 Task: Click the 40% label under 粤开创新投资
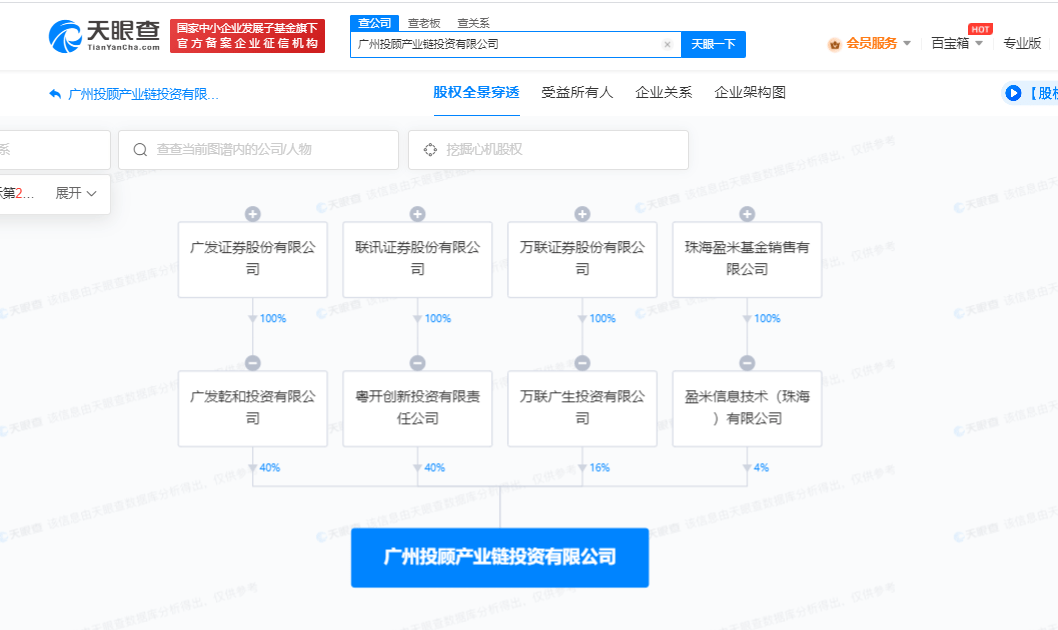435,467
